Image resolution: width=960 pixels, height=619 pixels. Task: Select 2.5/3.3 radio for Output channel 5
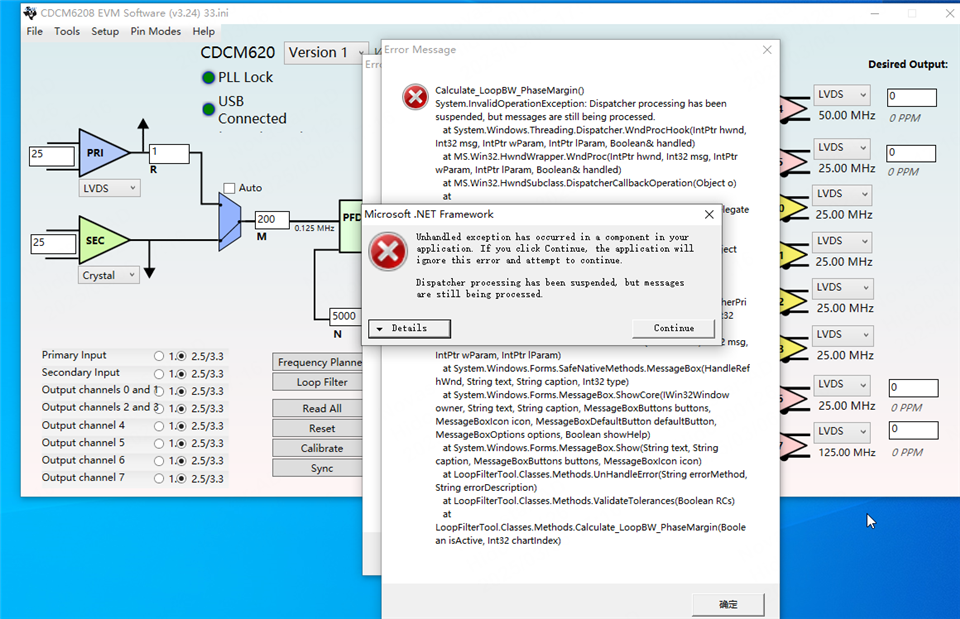coord(181,443)
